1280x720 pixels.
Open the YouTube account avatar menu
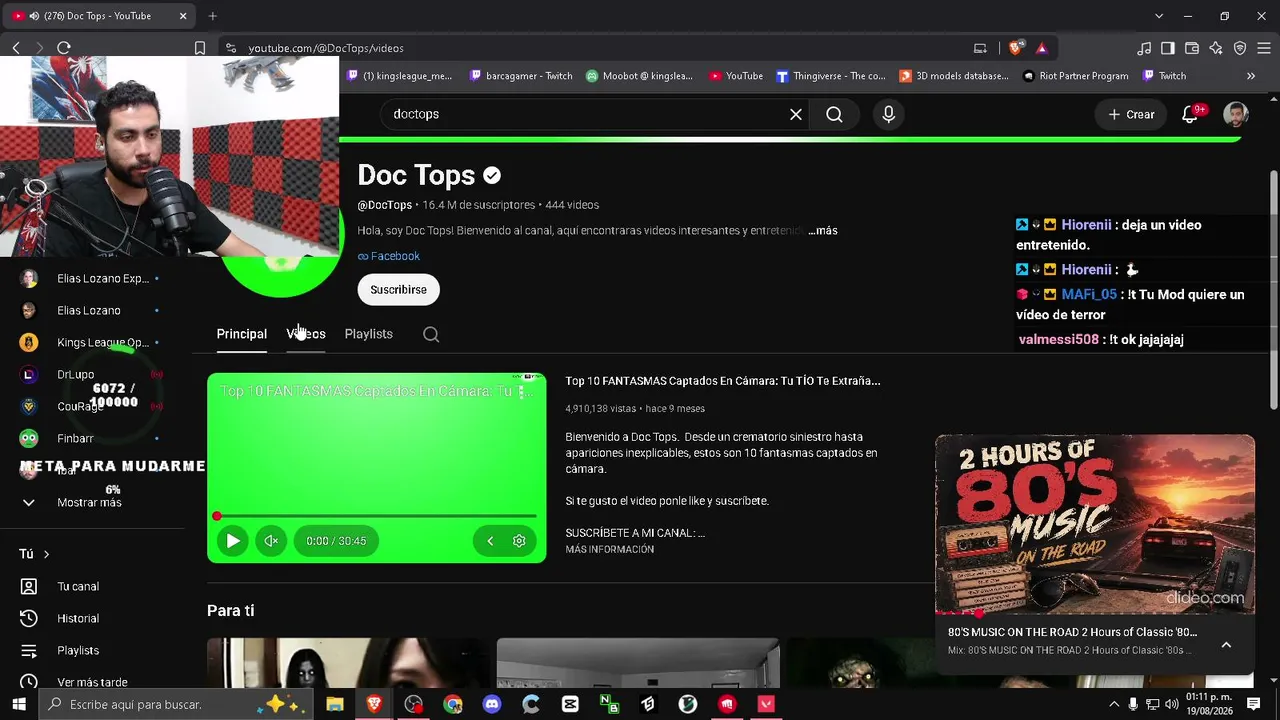[x=1236, y=114]
